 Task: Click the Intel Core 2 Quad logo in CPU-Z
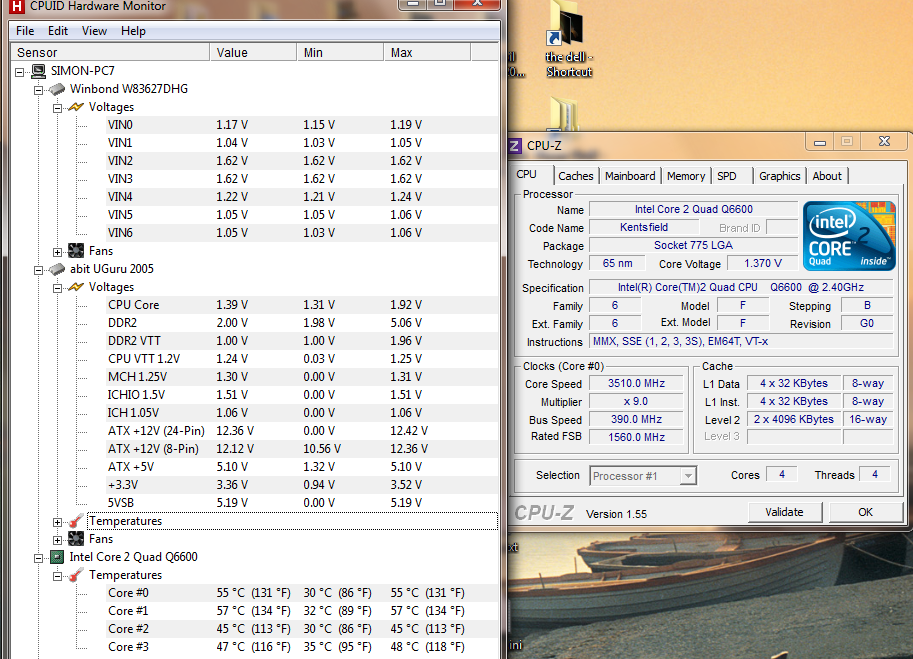848,237
